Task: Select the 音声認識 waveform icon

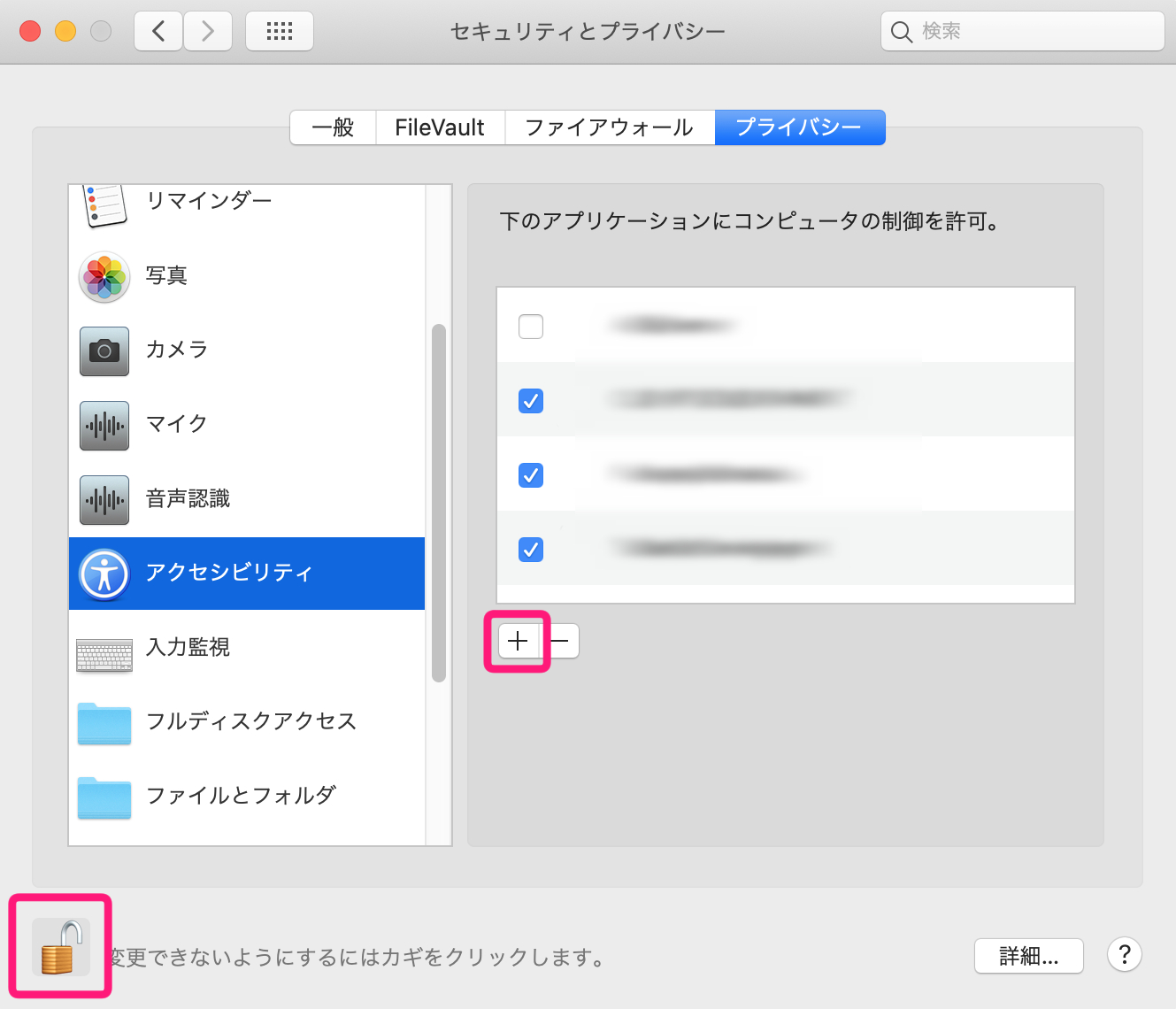Action: (x=104, y=500)
